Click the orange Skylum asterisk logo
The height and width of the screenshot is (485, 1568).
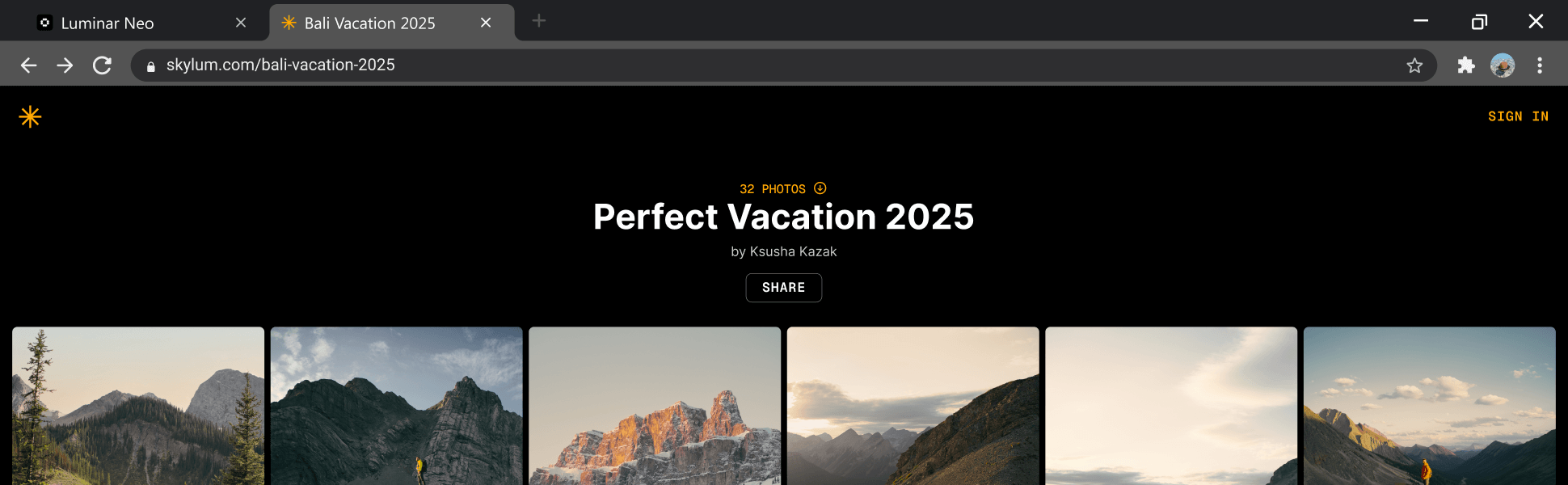(30, 117)
